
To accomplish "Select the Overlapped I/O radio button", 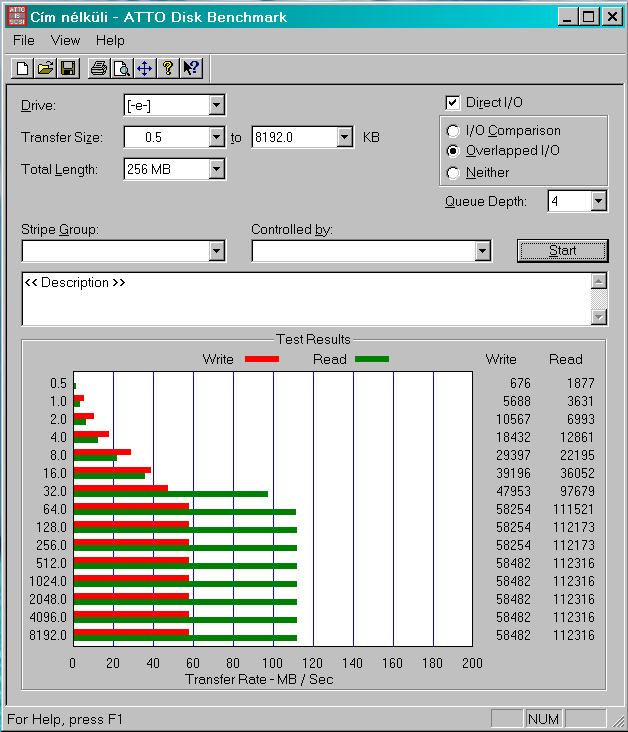I will 452,151.
